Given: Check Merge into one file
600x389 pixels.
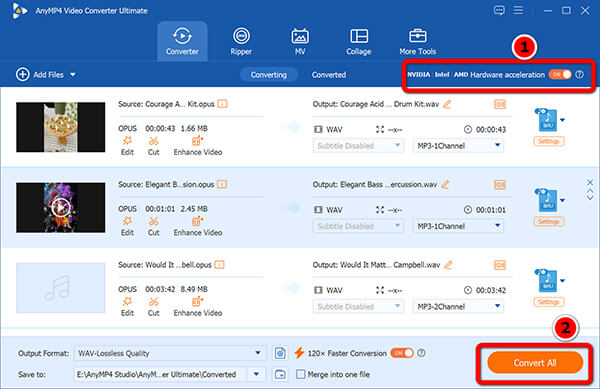Looking at the screenshot, I should click(301, 374).
